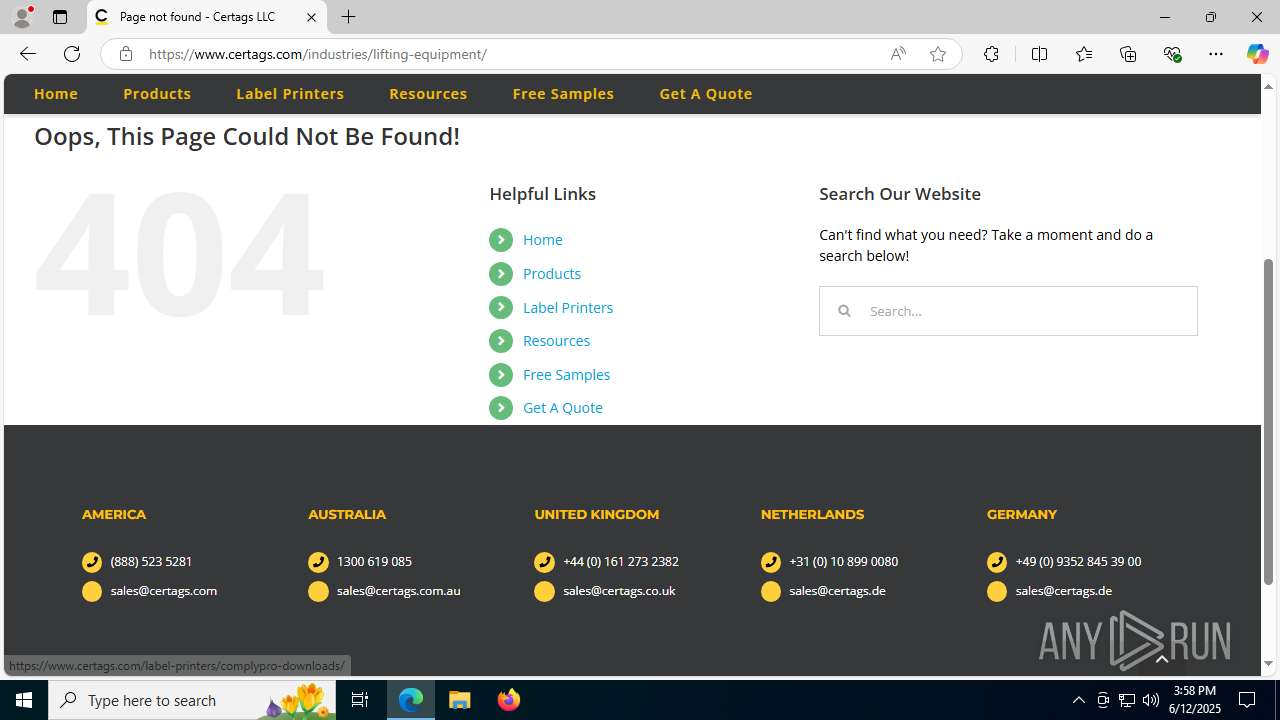The image size is (1280, 720).
Task: Call America number (888) 523 5281
Action: (151, 562)
